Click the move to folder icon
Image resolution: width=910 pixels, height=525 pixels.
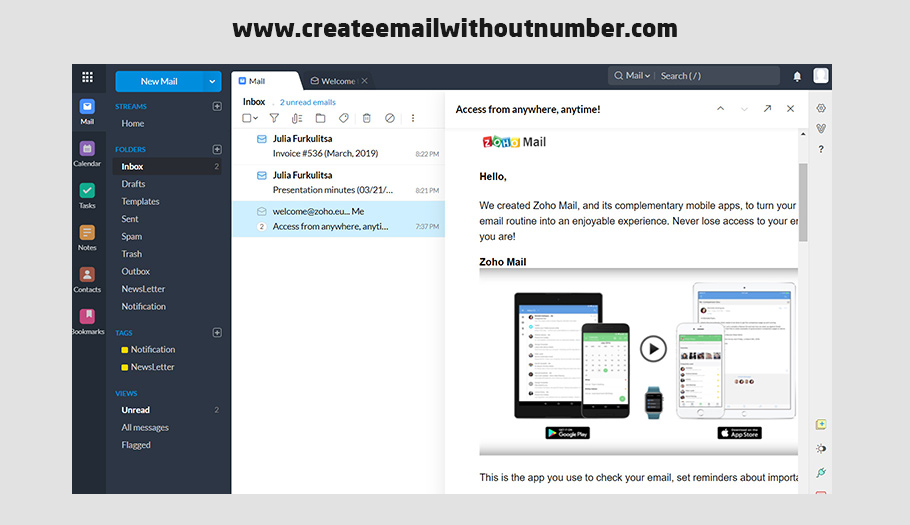point(320,118)
